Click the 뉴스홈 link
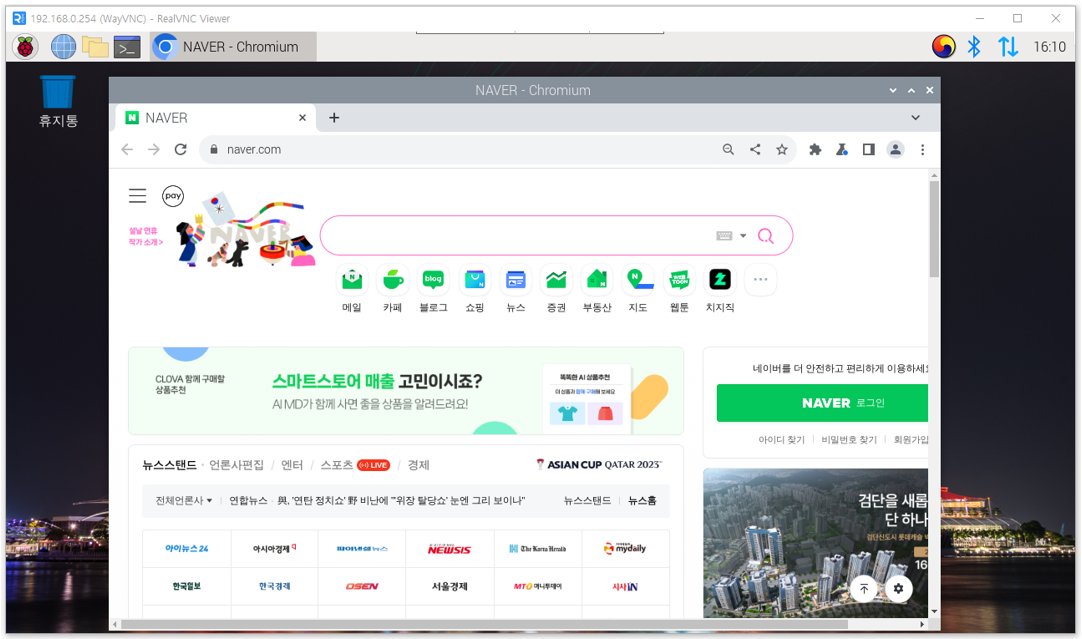Image resolution: width=1082 pixels, height=639 pixels. [642, 501]
